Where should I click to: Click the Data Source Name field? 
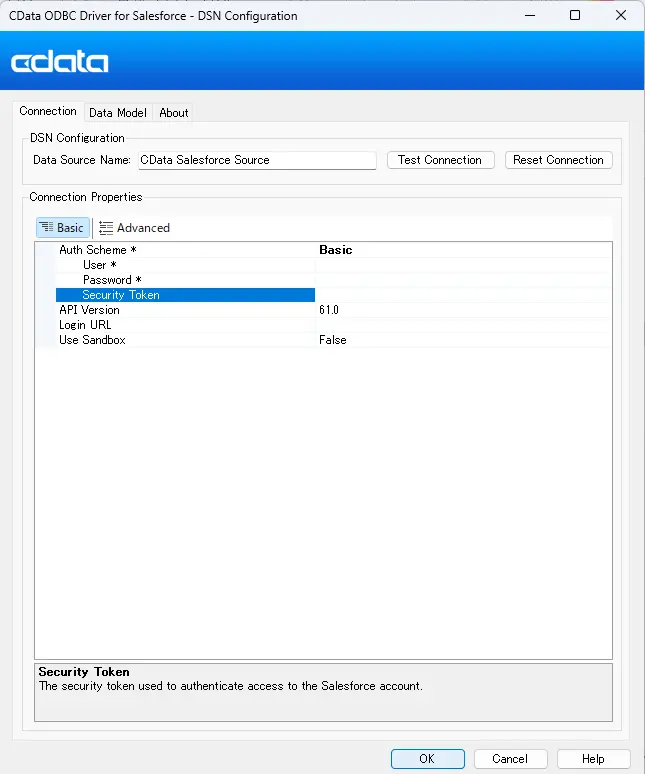point(257,160)
